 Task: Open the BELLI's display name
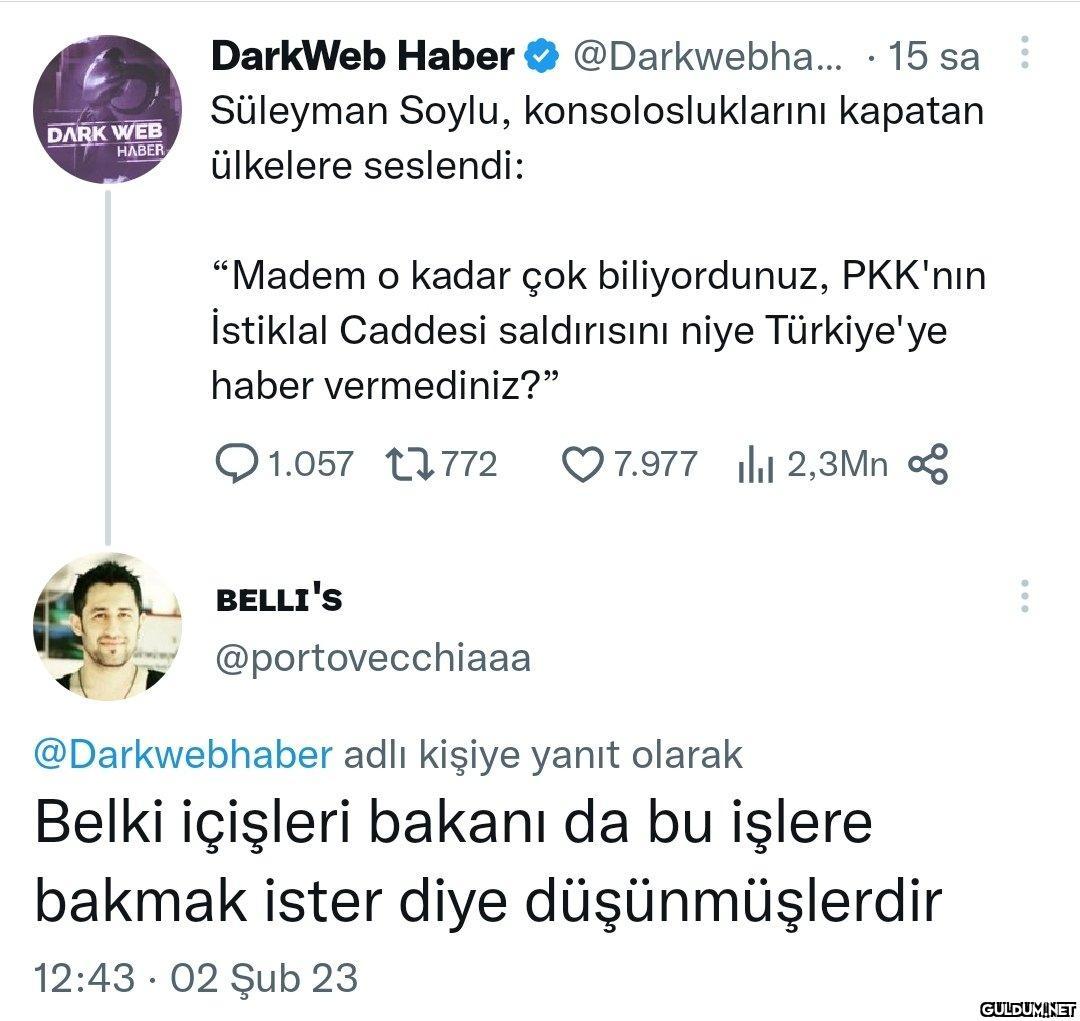(x=279, y=599)
